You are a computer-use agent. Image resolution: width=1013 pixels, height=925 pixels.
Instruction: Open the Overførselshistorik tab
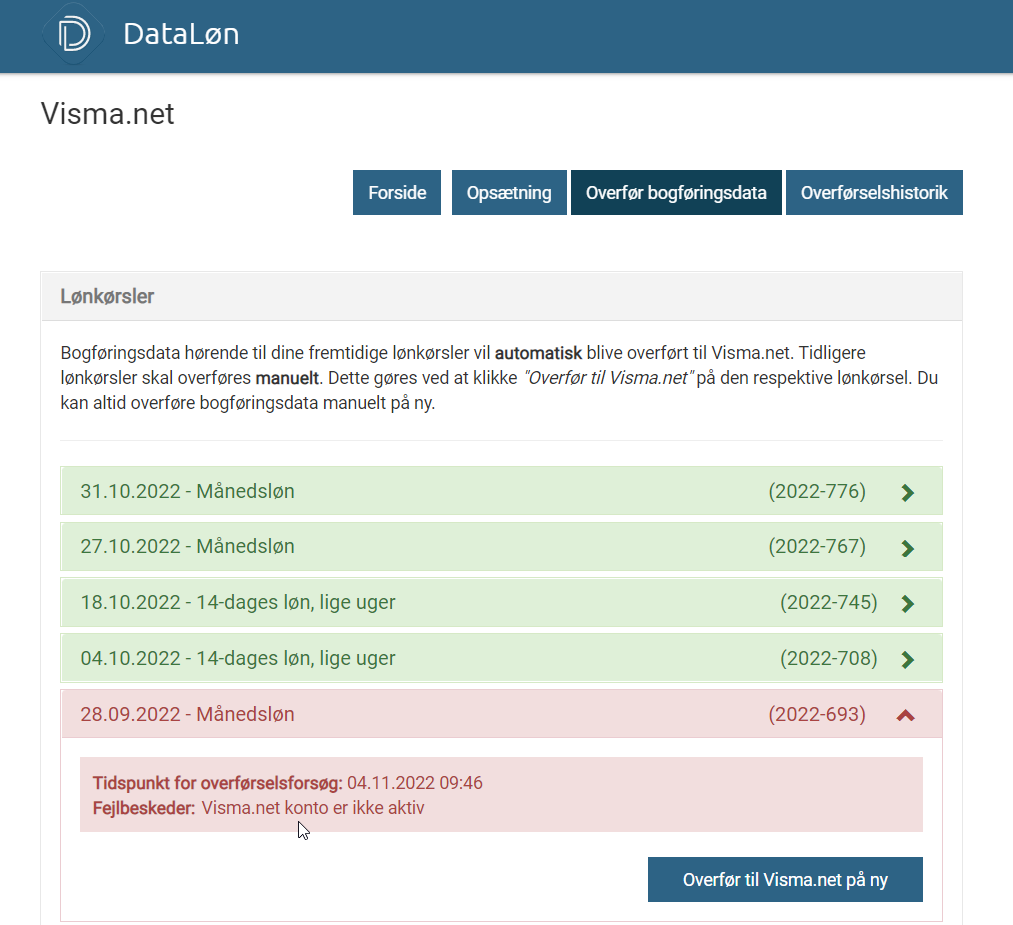874,193
